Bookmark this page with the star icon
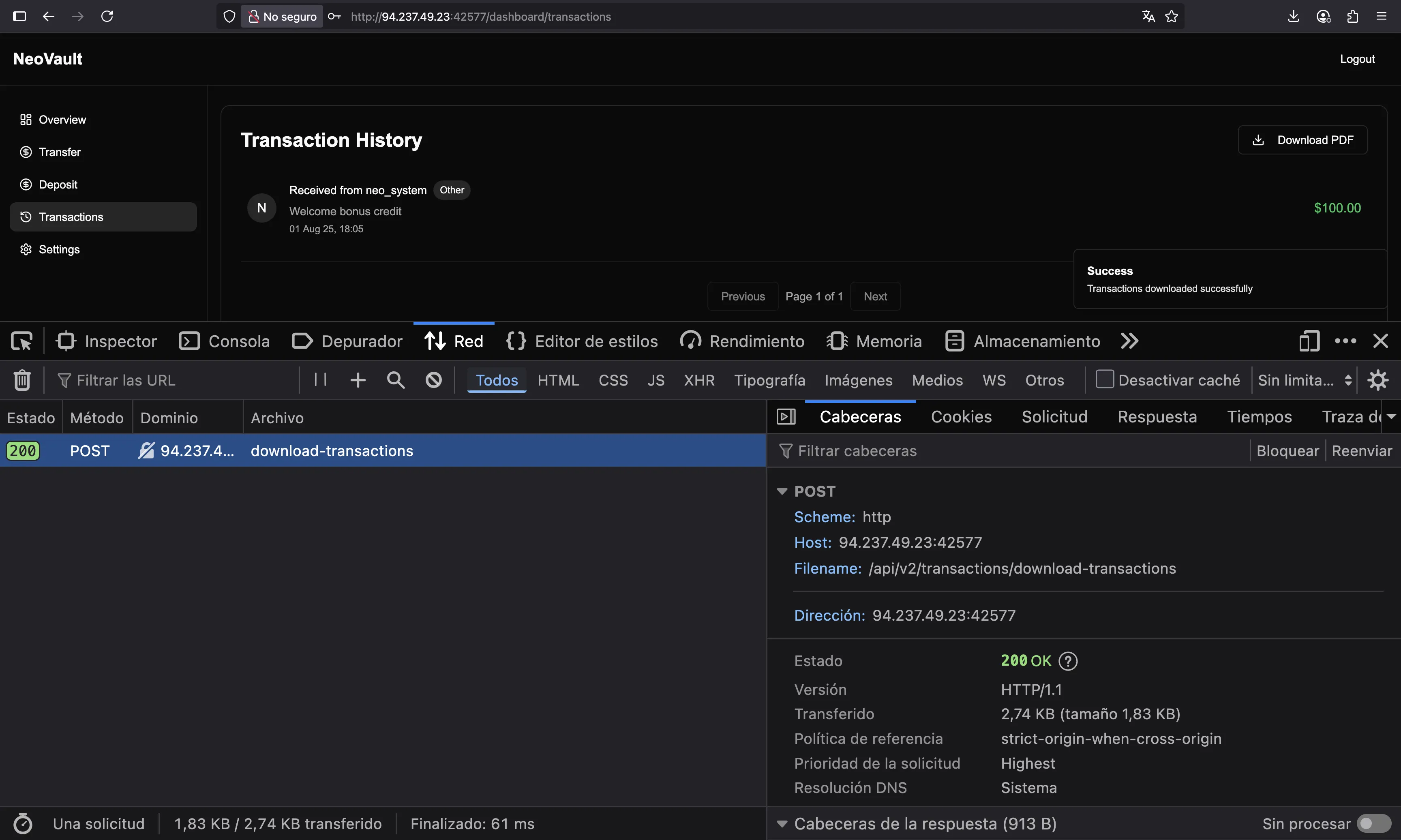 [x=1172, y=16]
